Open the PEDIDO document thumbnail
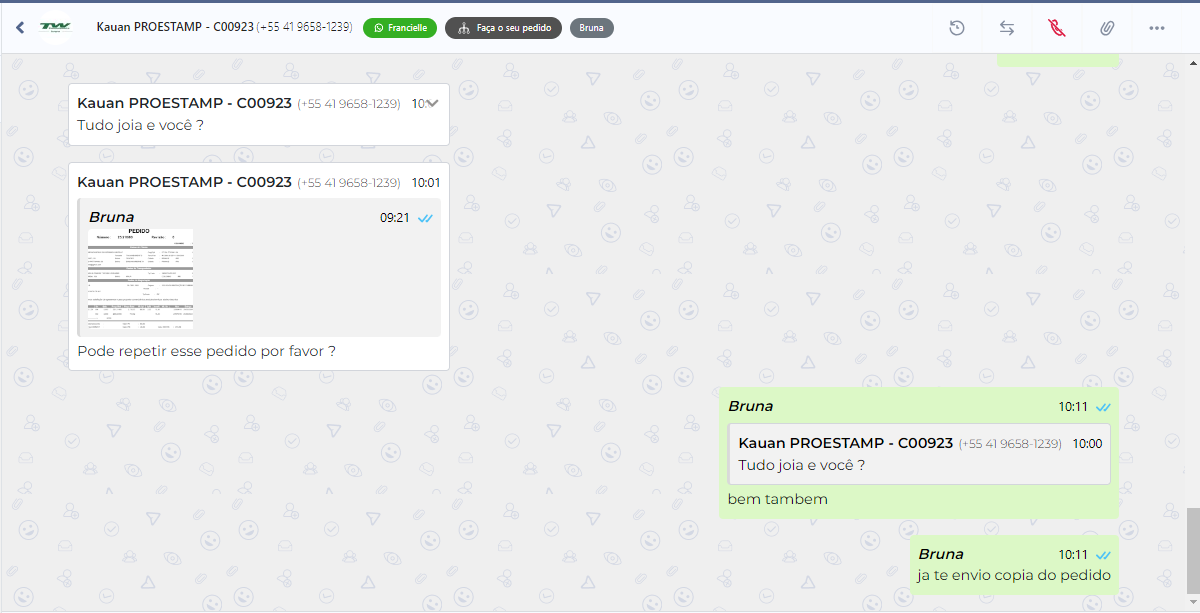Image resolution: width=1200 pixels, height=613 pixels. click(x=140, y=279)
